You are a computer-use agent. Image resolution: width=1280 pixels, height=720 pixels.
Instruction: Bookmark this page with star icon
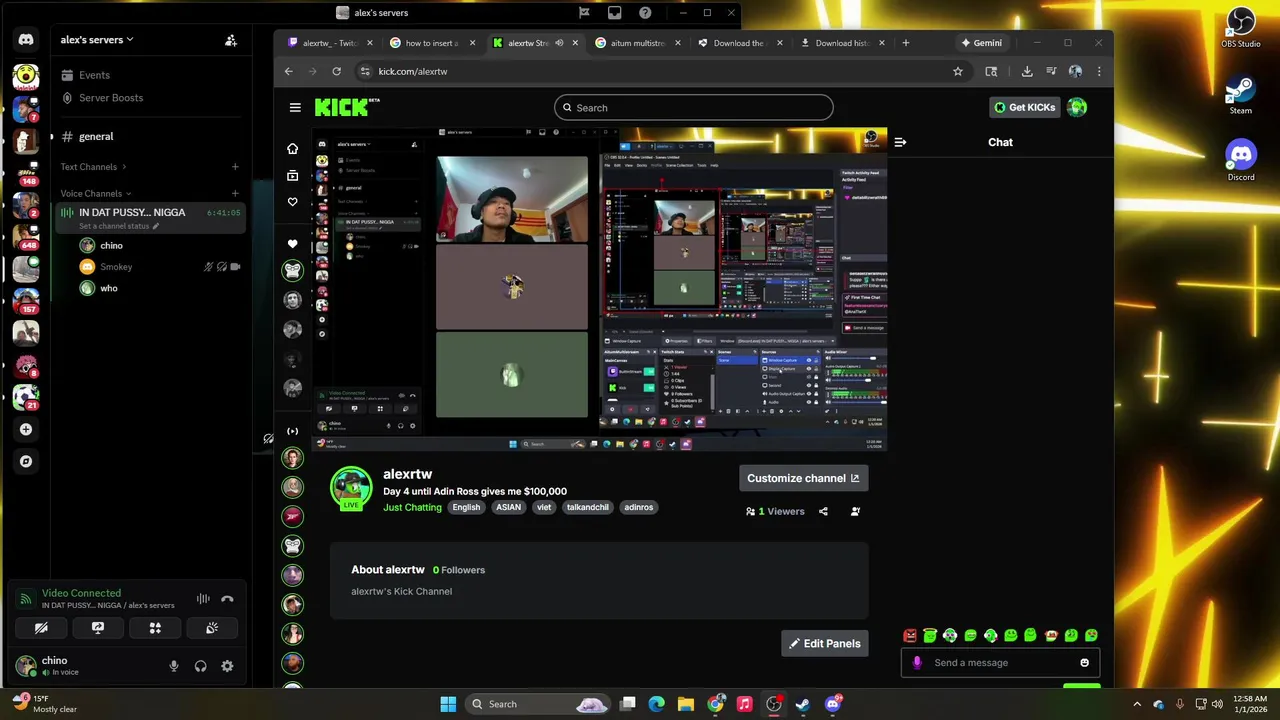958,72
